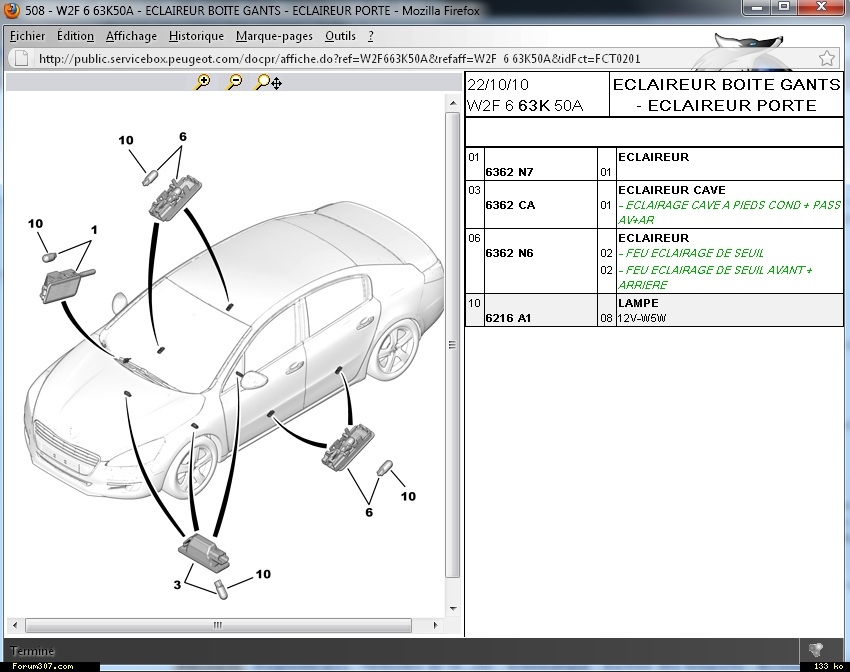Click the diagram's horizontal scroll right arrow

(435, 625)
